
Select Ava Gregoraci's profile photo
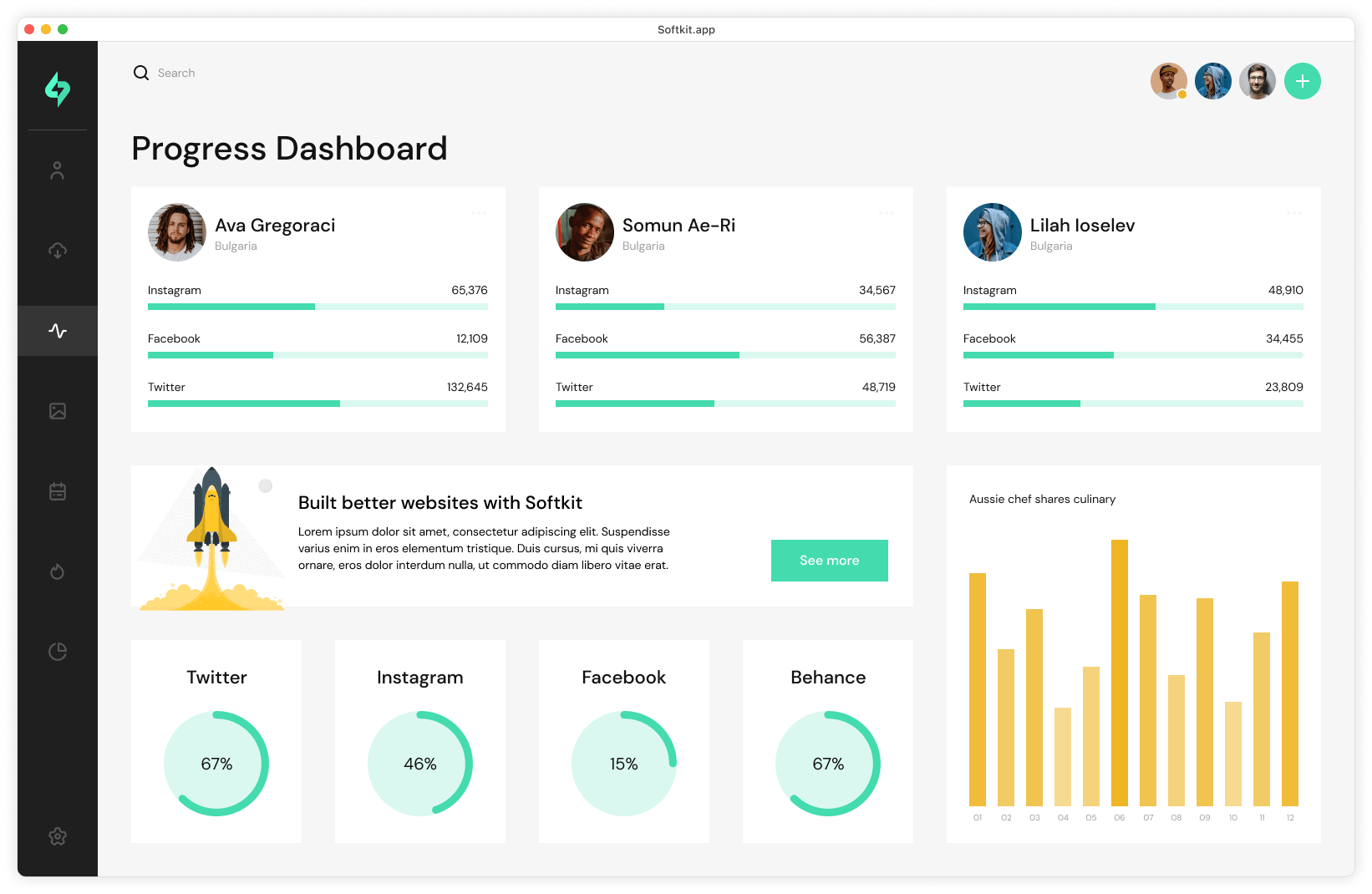[x=176, y=232]
